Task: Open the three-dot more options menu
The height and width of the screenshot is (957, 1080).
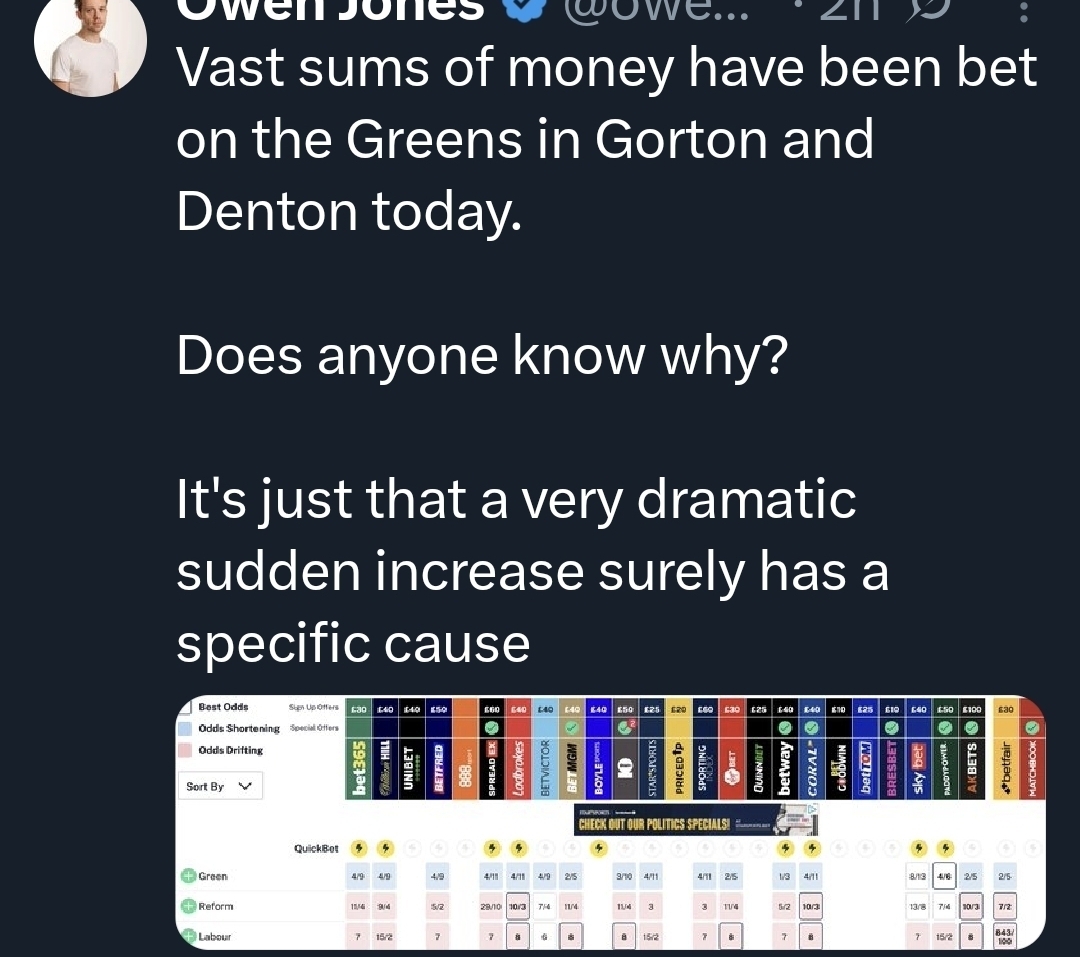Action: (1024, 10)
